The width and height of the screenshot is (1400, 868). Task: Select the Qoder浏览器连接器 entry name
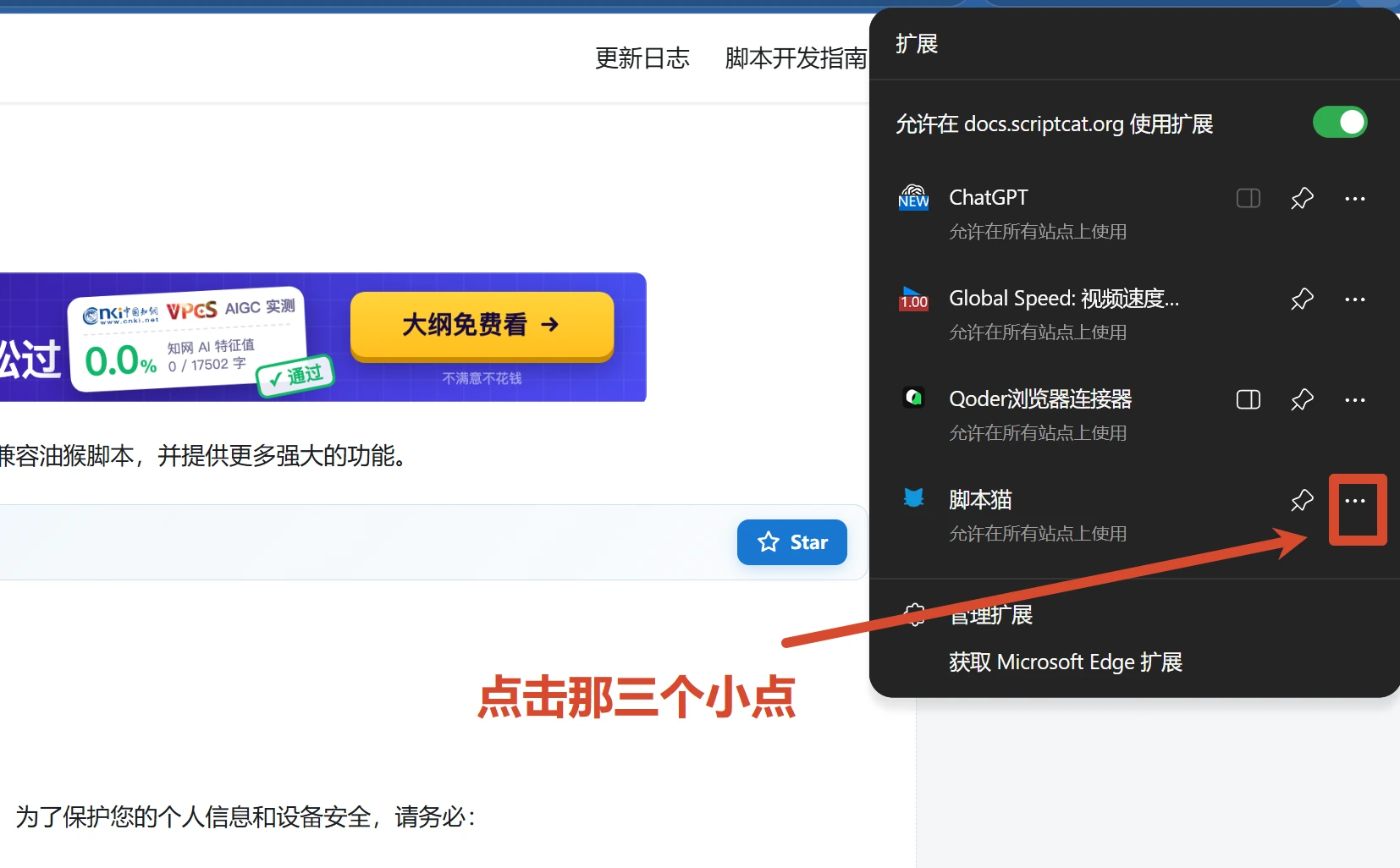(1040, 399)
